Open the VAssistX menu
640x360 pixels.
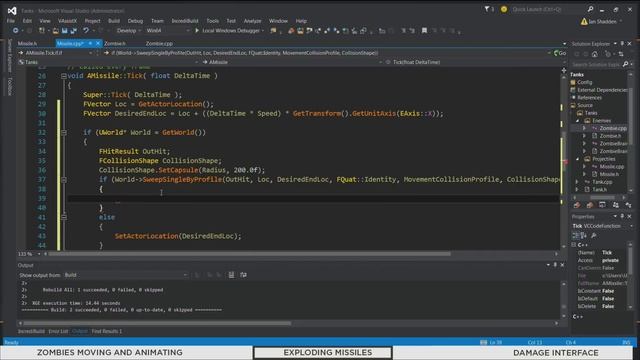67,21
